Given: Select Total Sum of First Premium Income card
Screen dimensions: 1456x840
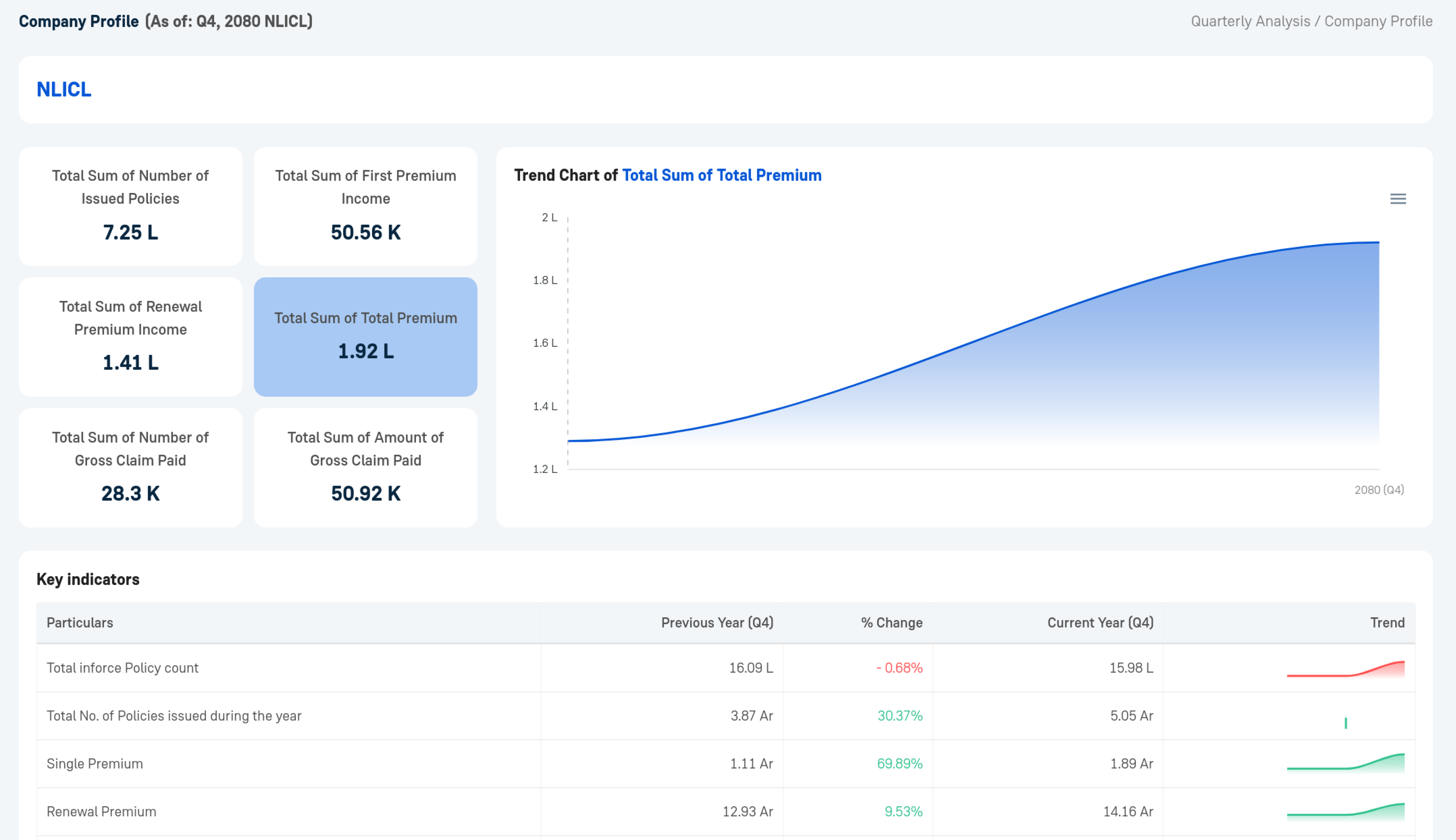Looking at the screenshot, I should 365,206.
